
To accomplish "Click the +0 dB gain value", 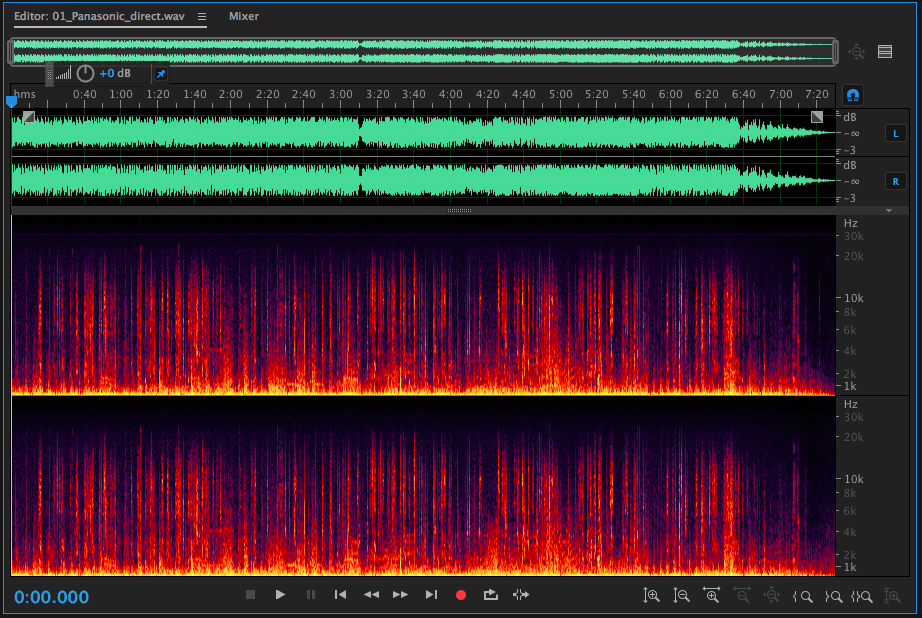I will coord(115,74).
